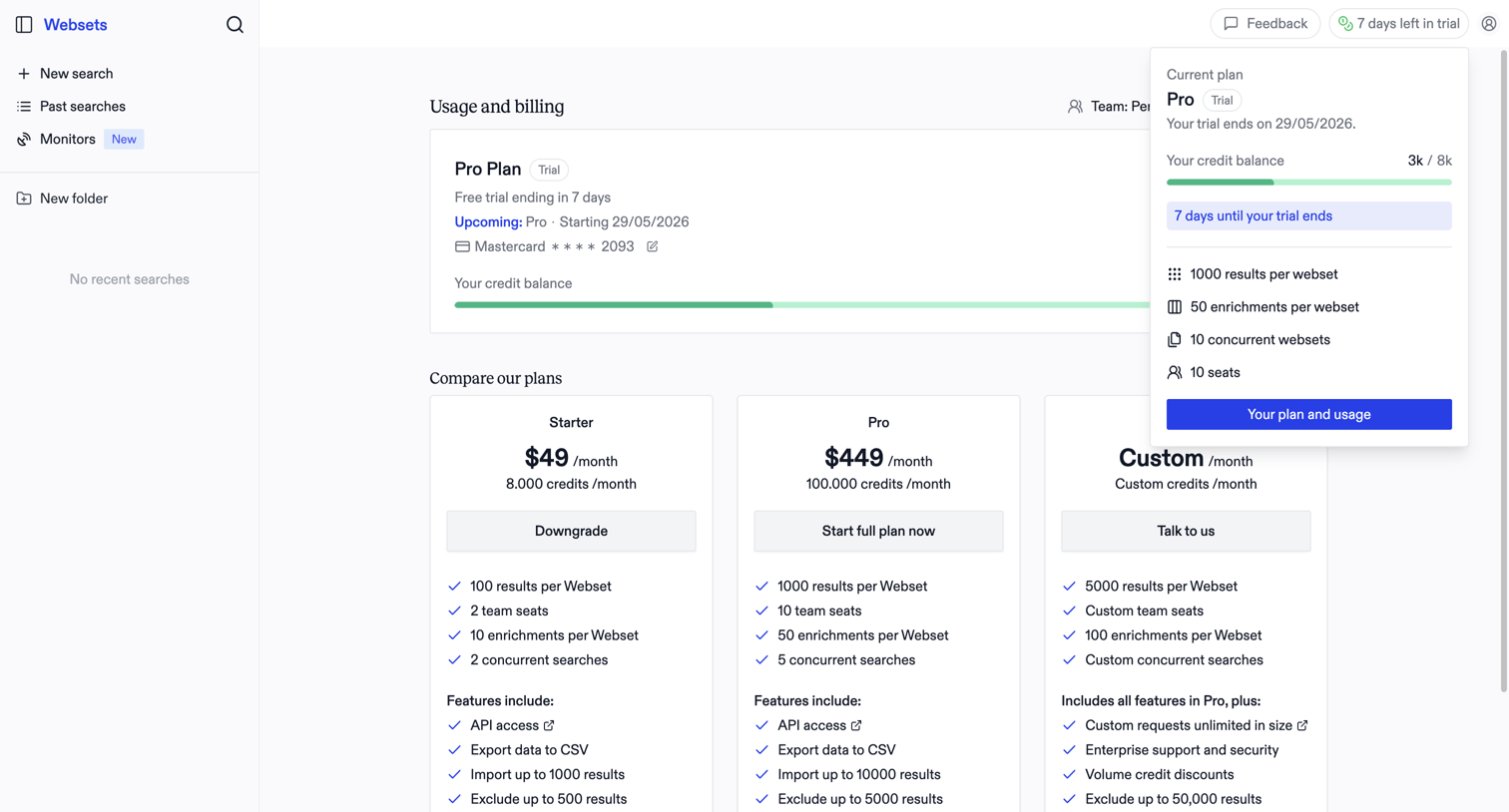
Task: Click the Usage and billing heading
Action: point(497,107)
